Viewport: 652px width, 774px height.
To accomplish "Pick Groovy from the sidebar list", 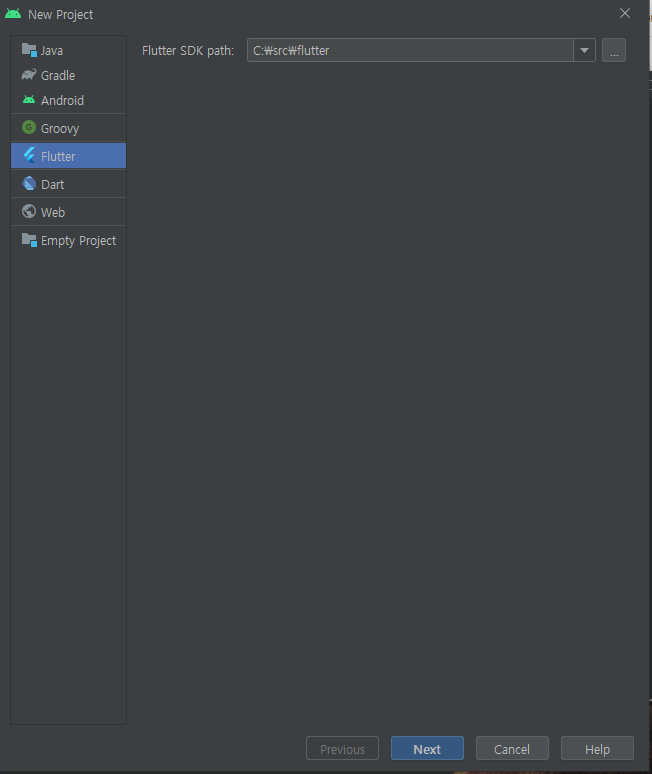I will click(68, 128).
